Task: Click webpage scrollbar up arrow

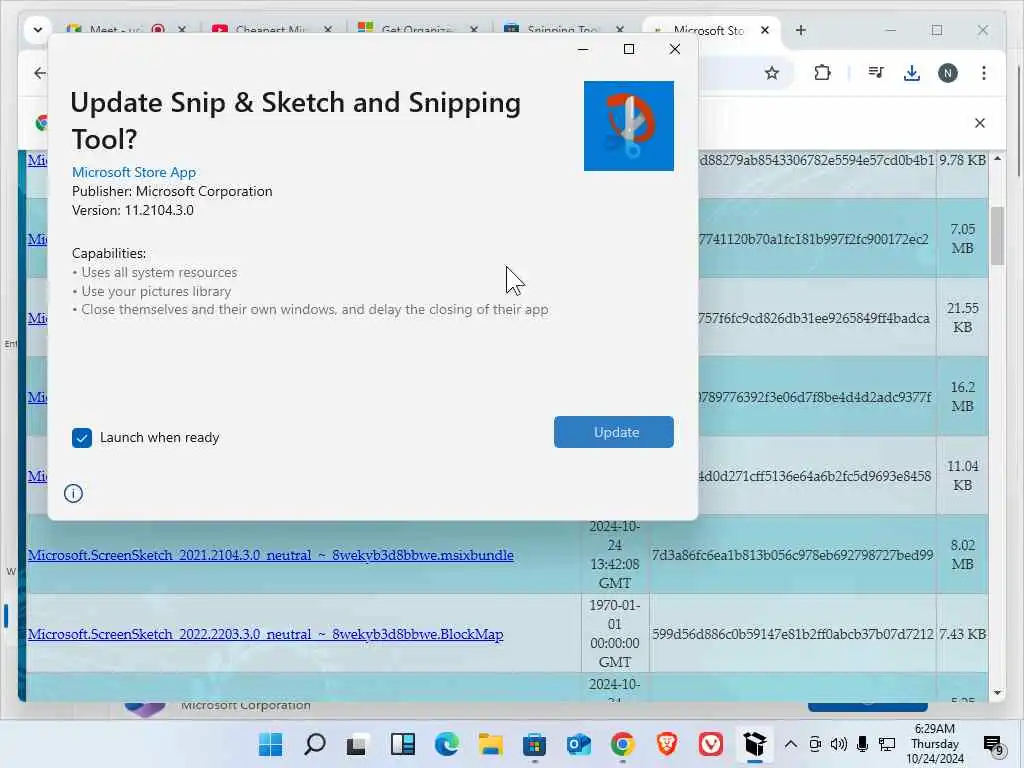Action: click(x=997, y=159)
